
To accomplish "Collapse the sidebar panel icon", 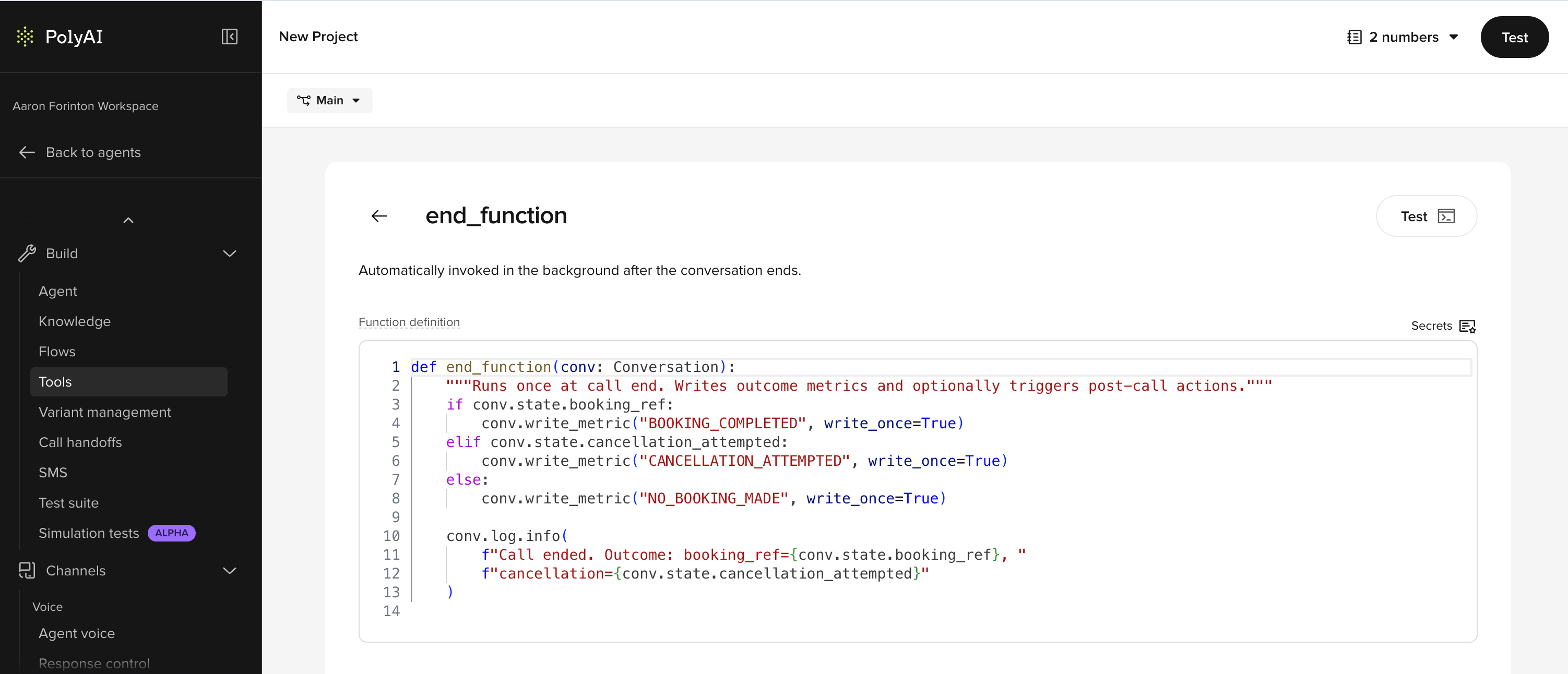I will click(230, 37).
